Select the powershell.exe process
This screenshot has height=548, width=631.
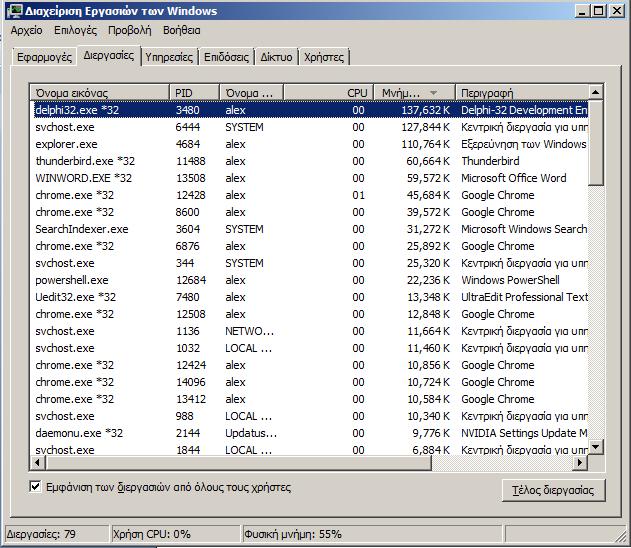pos(310,280)
